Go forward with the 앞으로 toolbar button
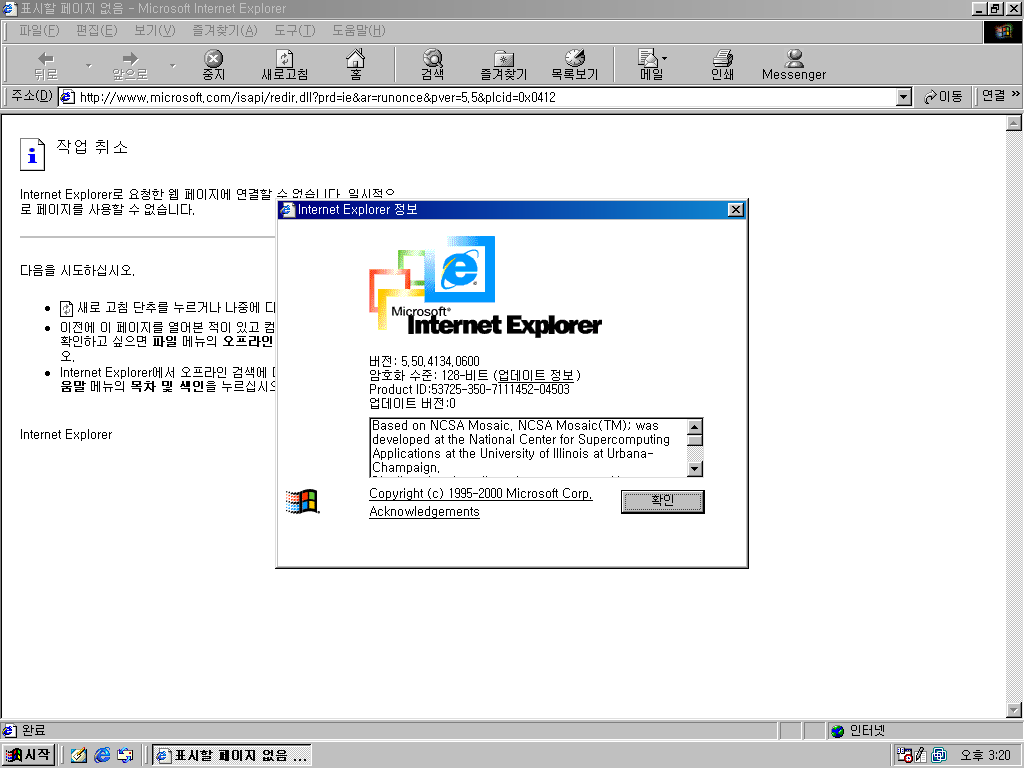Screen dimensions: 1024x768 (130, 65)
